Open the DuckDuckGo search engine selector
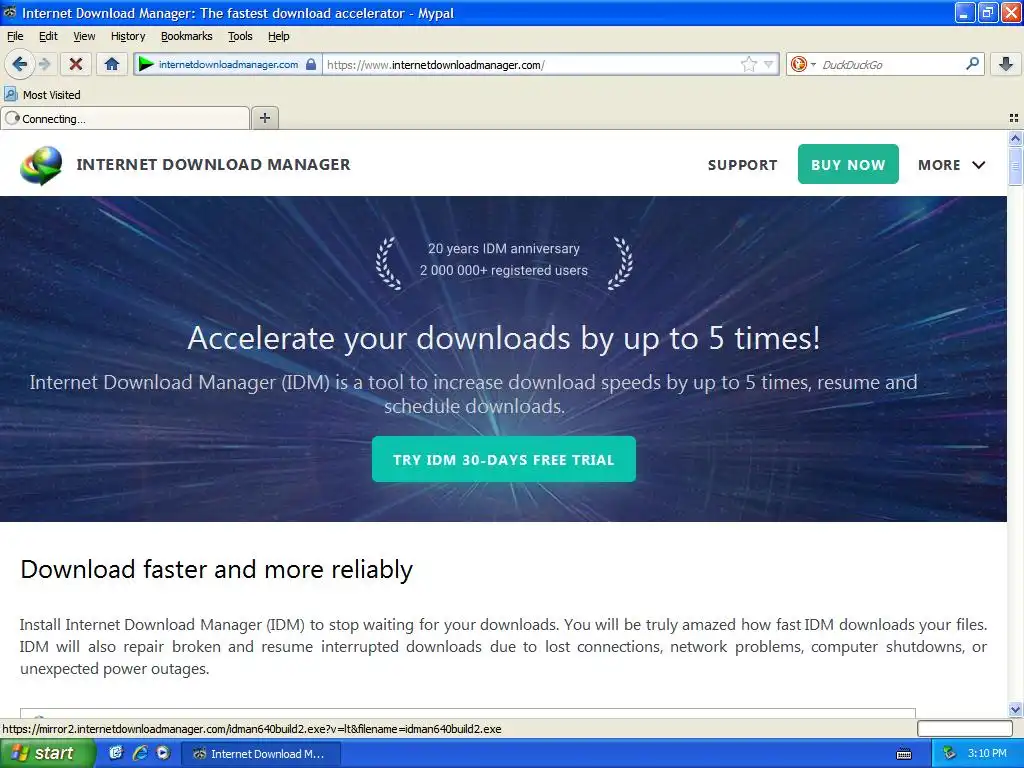The height and width of the screenshot is (768, 1024). (803, 64)
